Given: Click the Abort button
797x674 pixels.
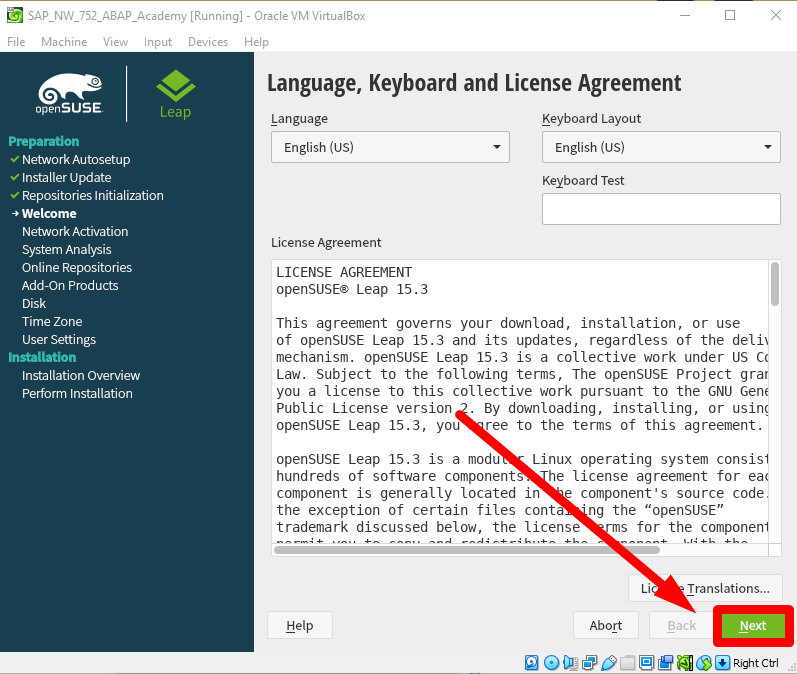Looking at the screenshot, I should [x=606, y=625].
